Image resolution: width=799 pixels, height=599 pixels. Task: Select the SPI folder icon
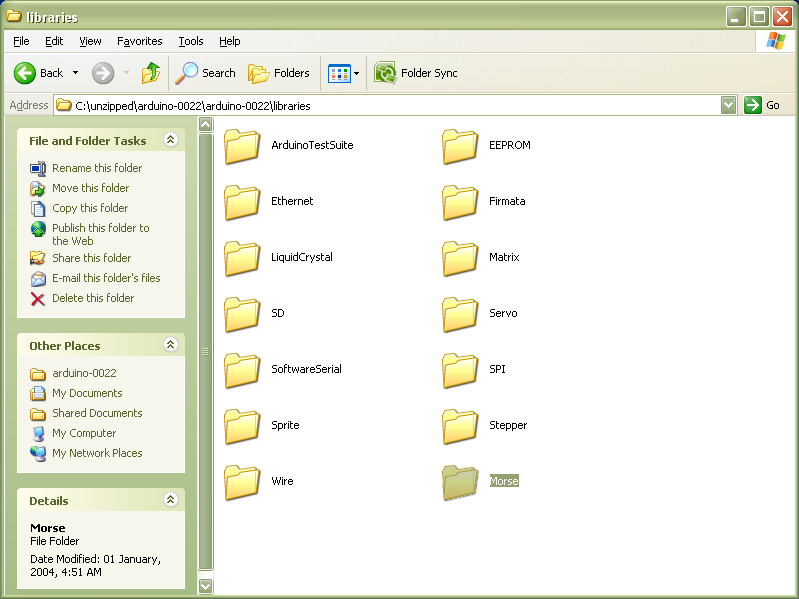click(460, 370)
